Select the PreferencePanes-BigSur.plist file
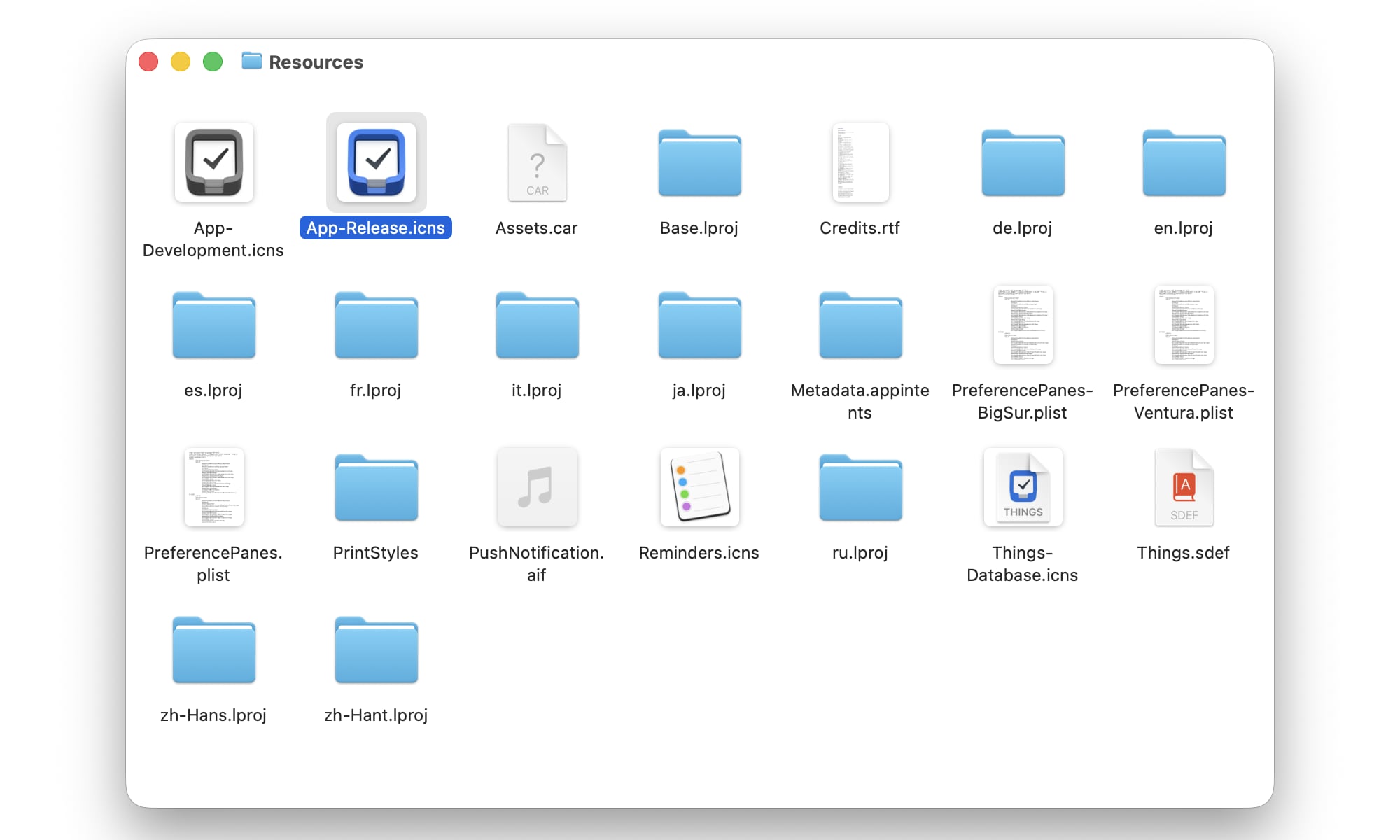 [1022, 325]
